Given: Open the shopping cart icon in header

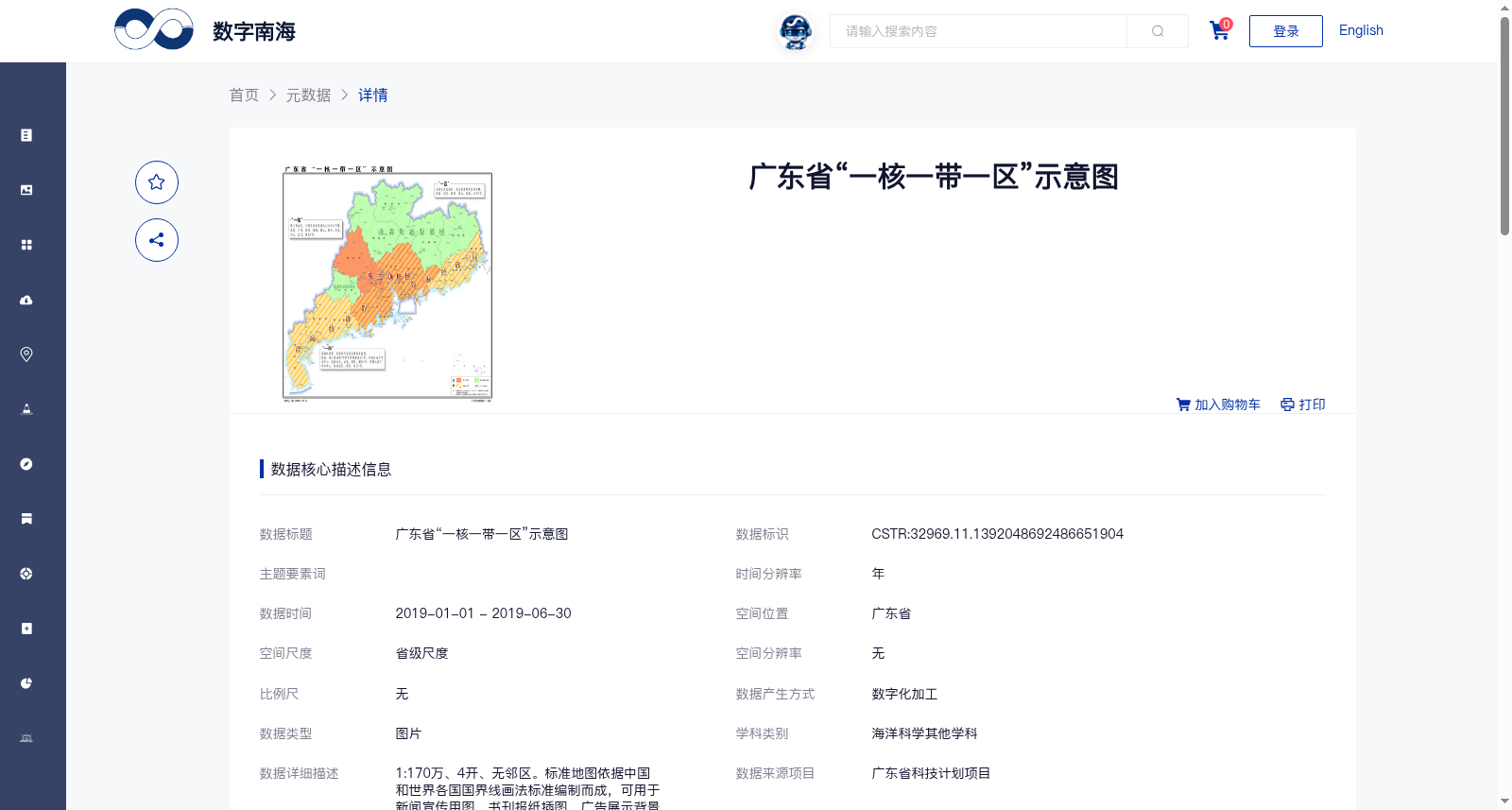Looking at the screenshot, I should (1220, 30).
